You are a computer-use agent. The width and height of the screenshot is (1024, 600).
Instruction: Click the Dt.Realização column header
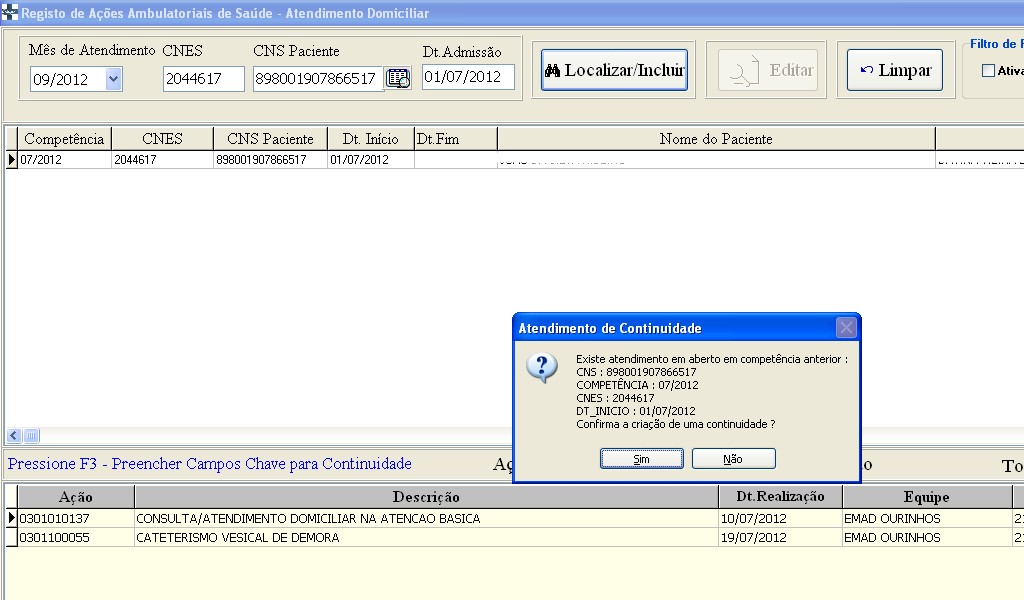coord(779,497)
